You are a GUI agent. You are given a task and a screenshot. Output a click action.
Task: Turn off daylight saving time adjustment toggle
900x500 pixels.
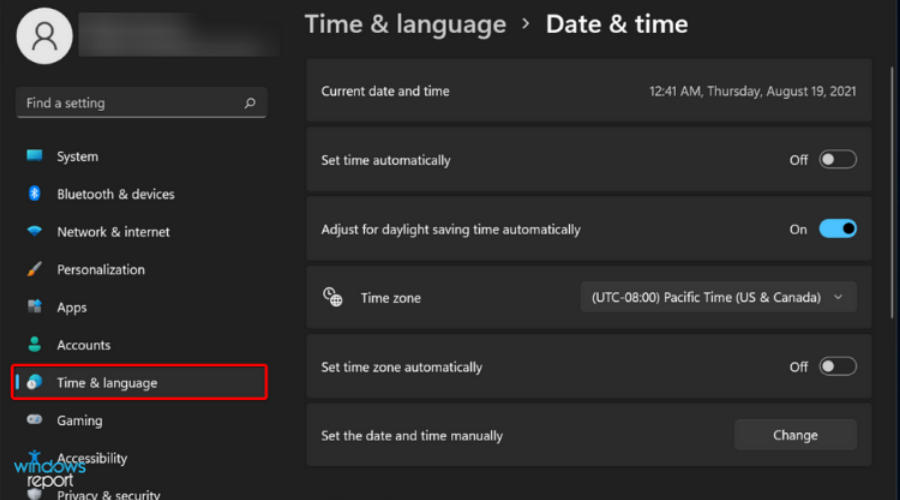click(838, 229)
